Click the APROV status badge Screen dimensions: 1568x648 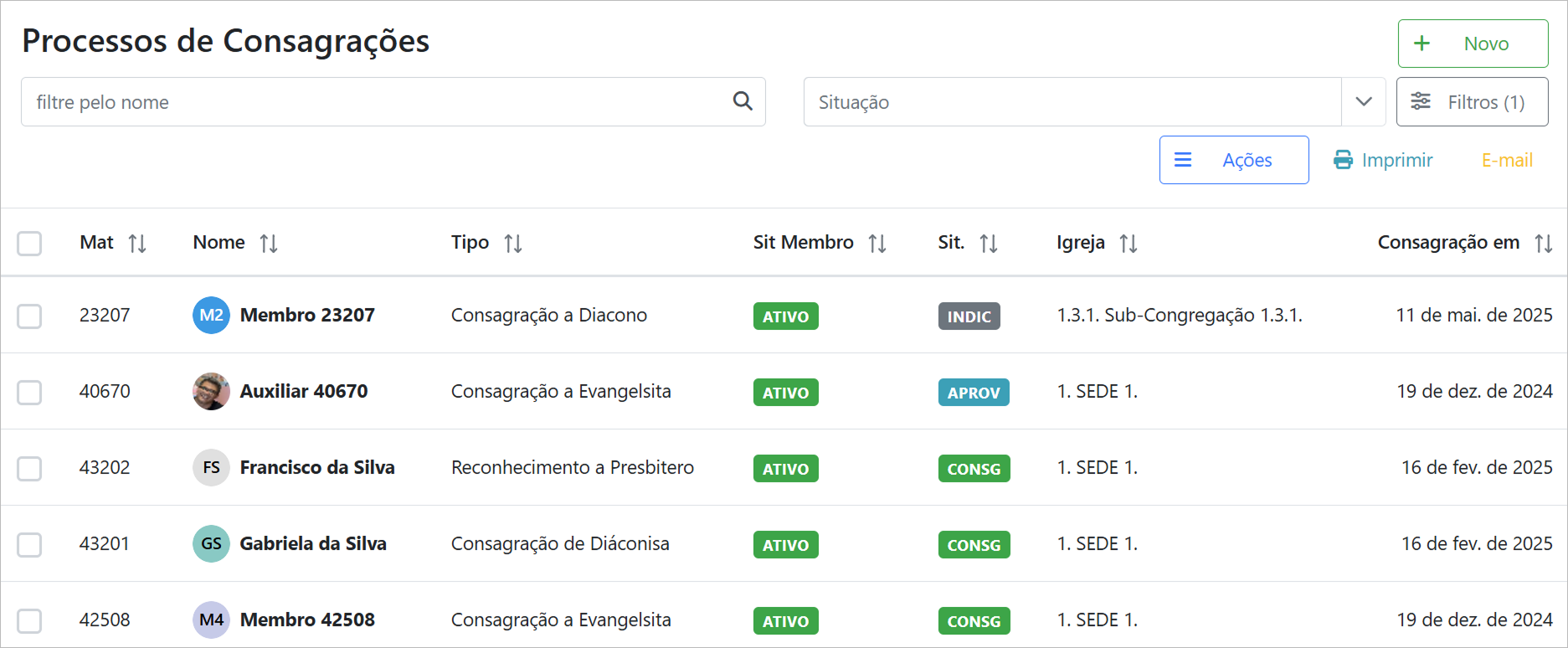click(973, 393)
